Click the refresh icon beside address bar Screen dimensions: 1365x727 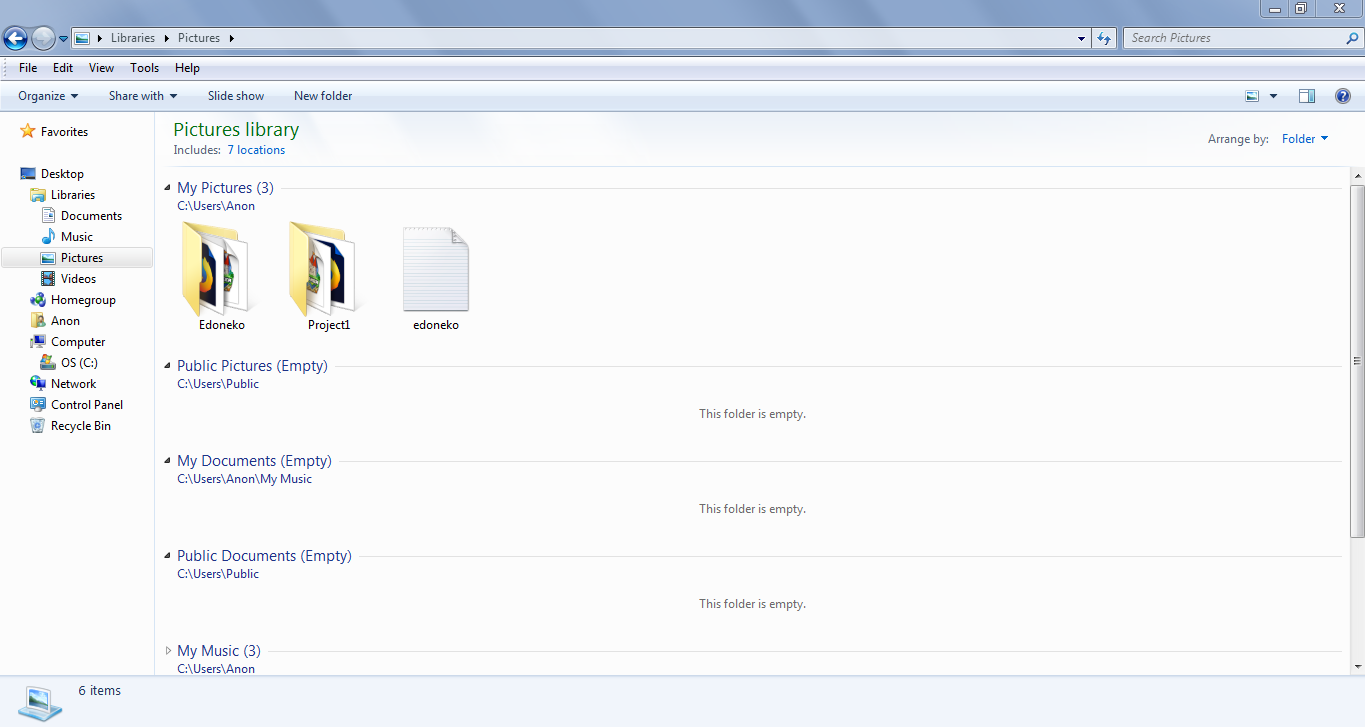[x=1104, y=38]
